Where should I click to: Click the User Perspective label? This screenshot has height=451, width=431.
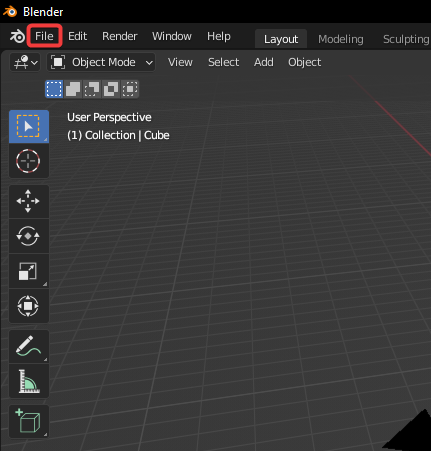click(109, 117)
